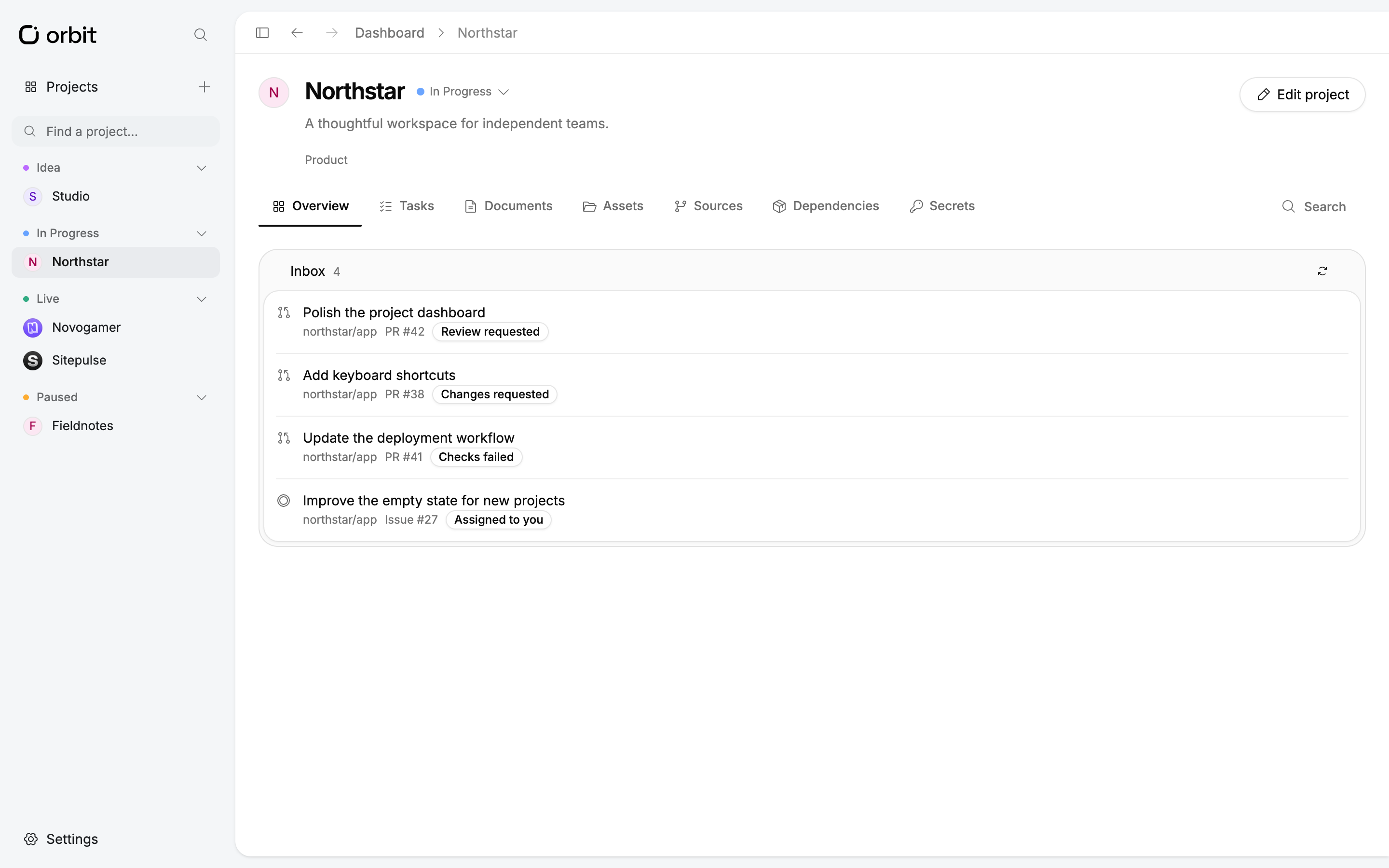Open the Assets tab
This screenshot has height=868, width=1389.
613,206
